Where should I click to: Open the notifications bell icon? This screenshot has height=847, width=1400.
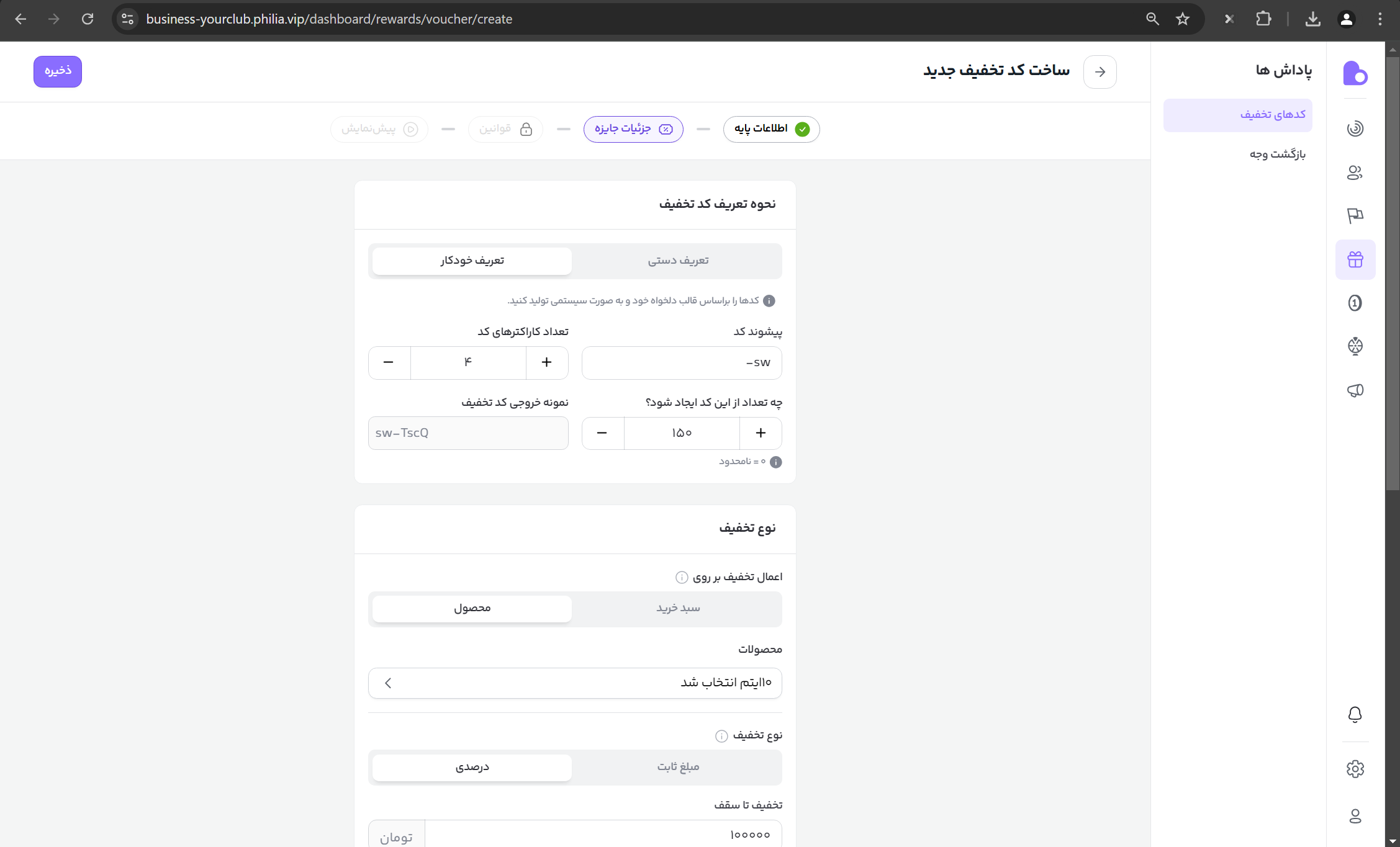click(x=1355, y=715)
